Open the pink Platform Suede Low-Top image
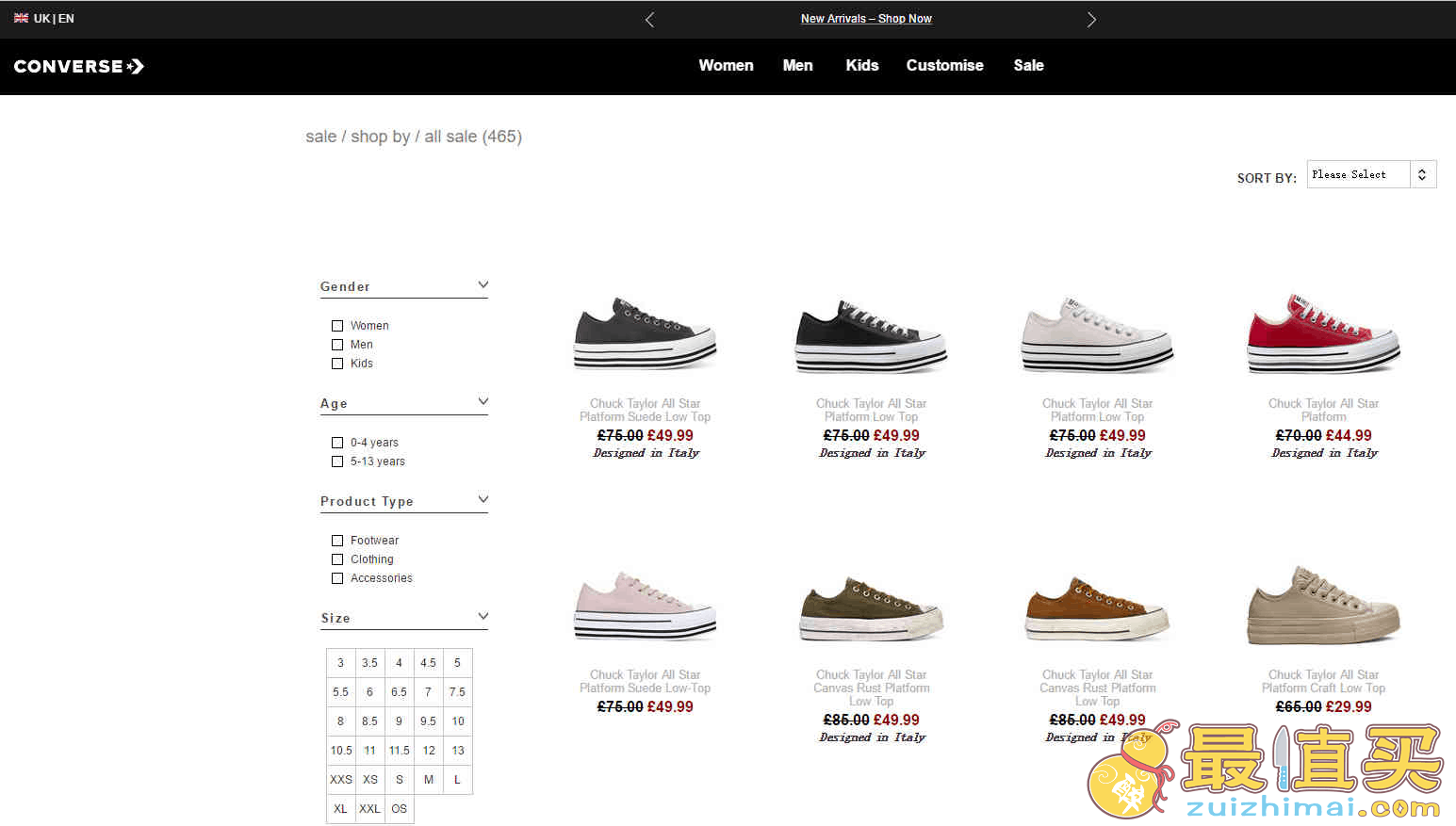 646,605
